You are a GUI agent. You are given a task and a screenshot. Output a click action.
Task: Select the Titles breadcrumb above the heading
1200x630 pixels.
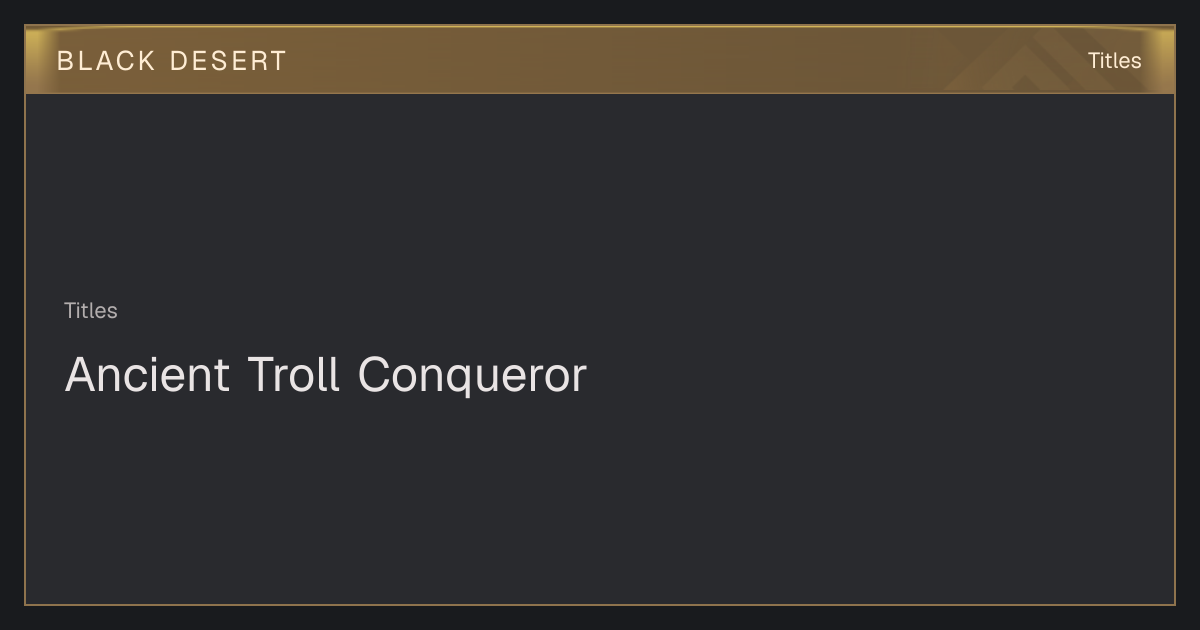91,311
